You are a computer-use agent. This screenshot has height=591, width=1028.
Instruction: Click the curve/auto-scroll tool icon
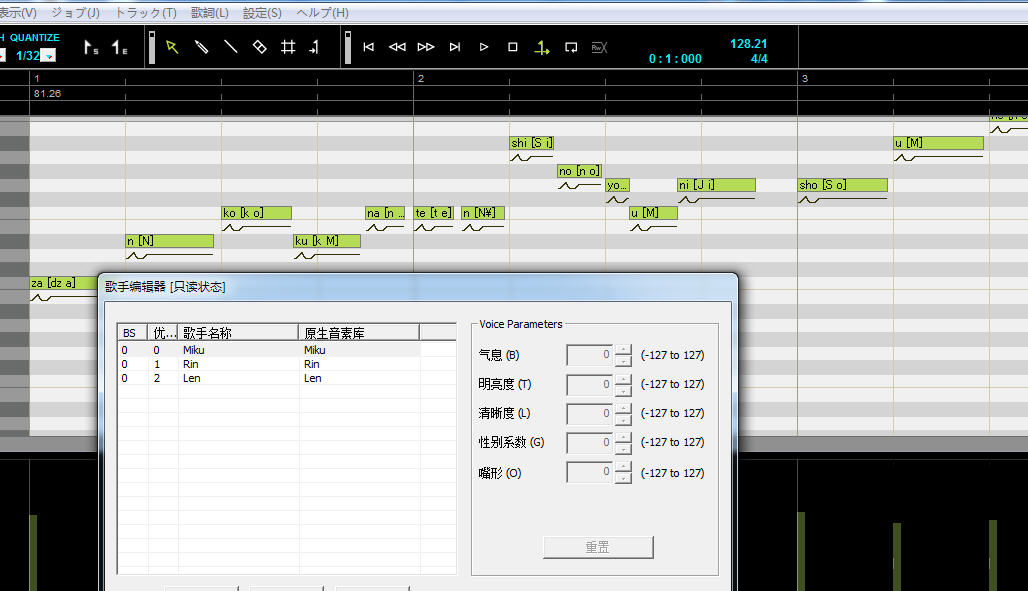coord(315,47)
